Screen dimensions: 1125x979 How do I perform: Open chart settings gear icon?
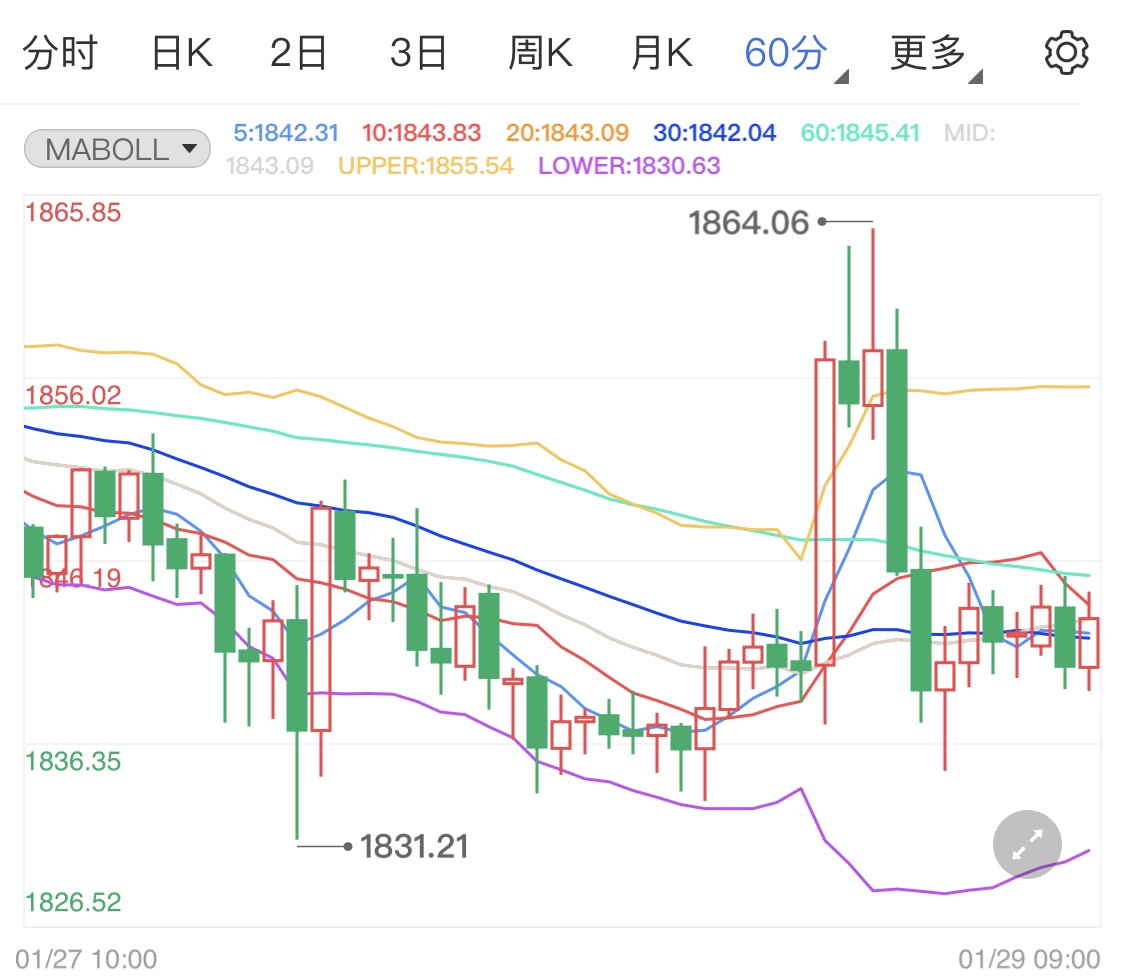pyautogui.click(x=1065, y=52)
